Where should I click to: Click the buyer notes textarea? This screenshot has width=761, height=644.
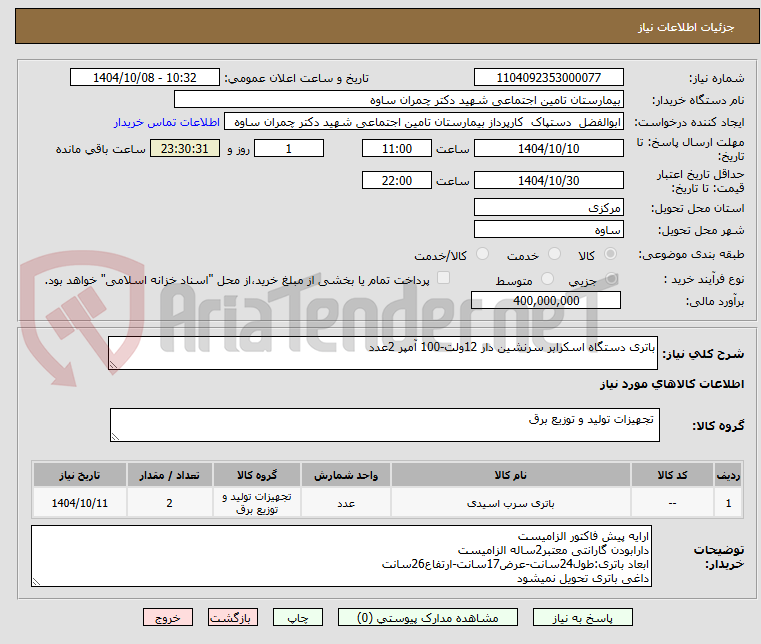(x=341, y=556)
